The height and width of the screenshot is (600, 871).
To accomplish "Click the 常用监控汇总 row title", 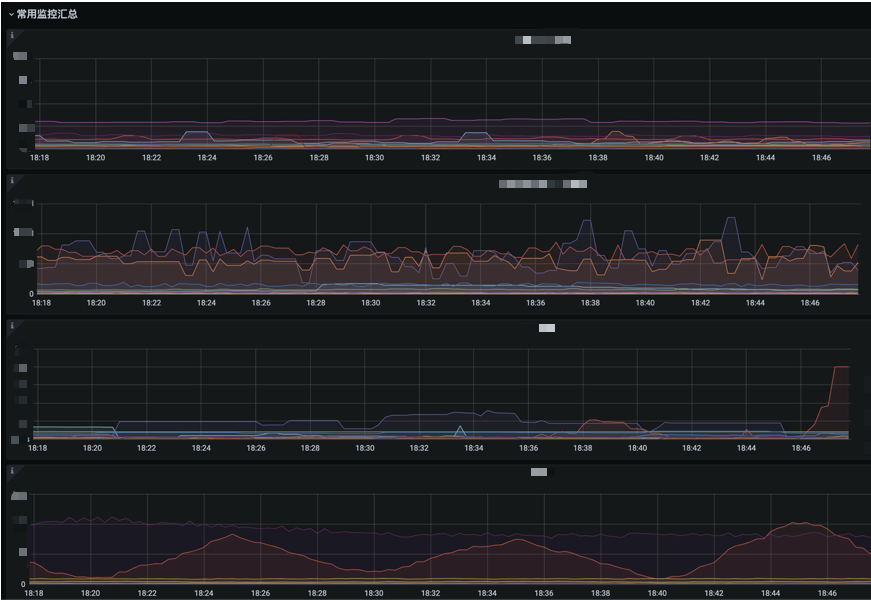I will 46,15.
